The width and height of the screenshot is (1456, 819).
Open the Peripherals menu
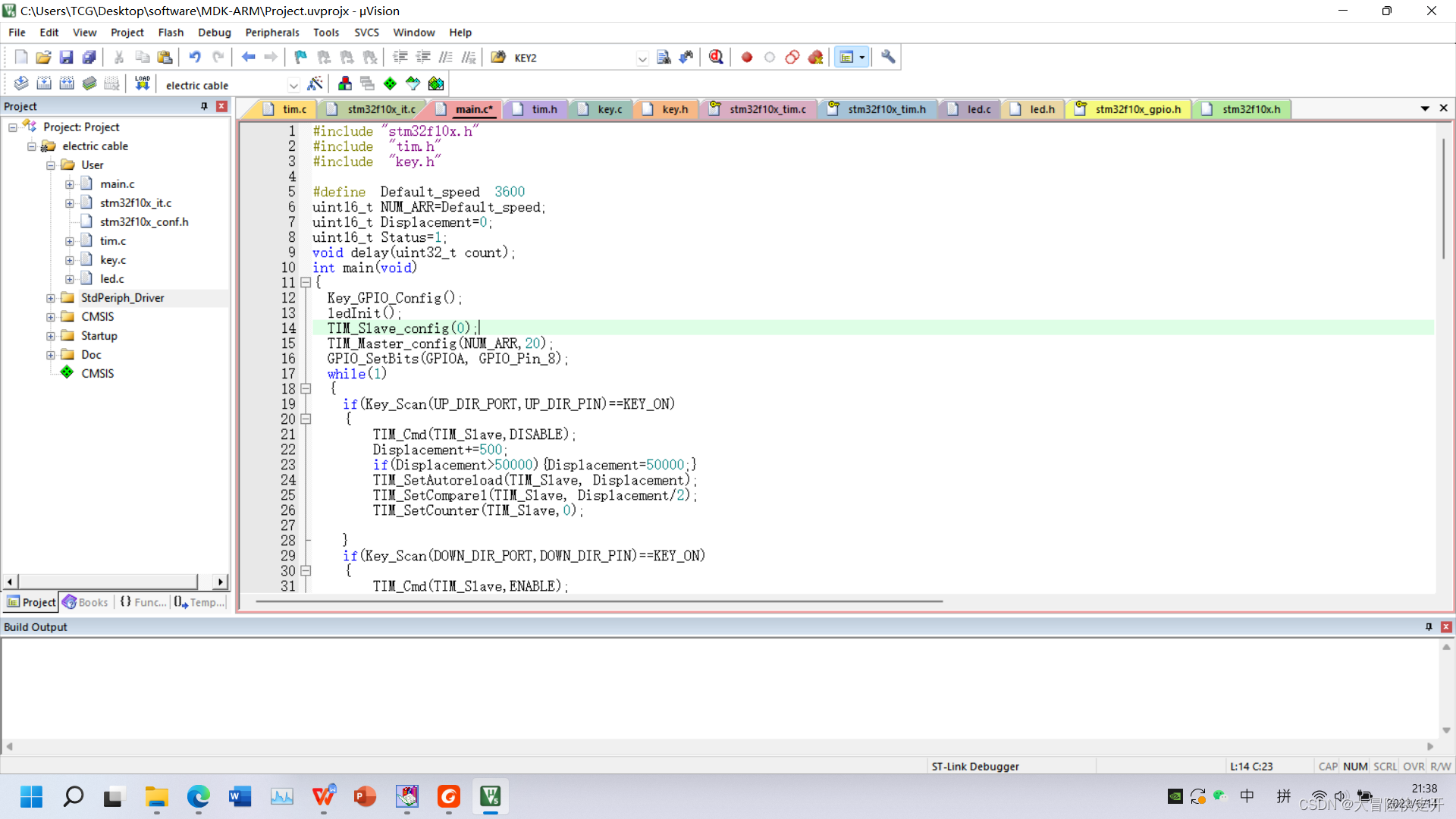(x=271, y=33)
